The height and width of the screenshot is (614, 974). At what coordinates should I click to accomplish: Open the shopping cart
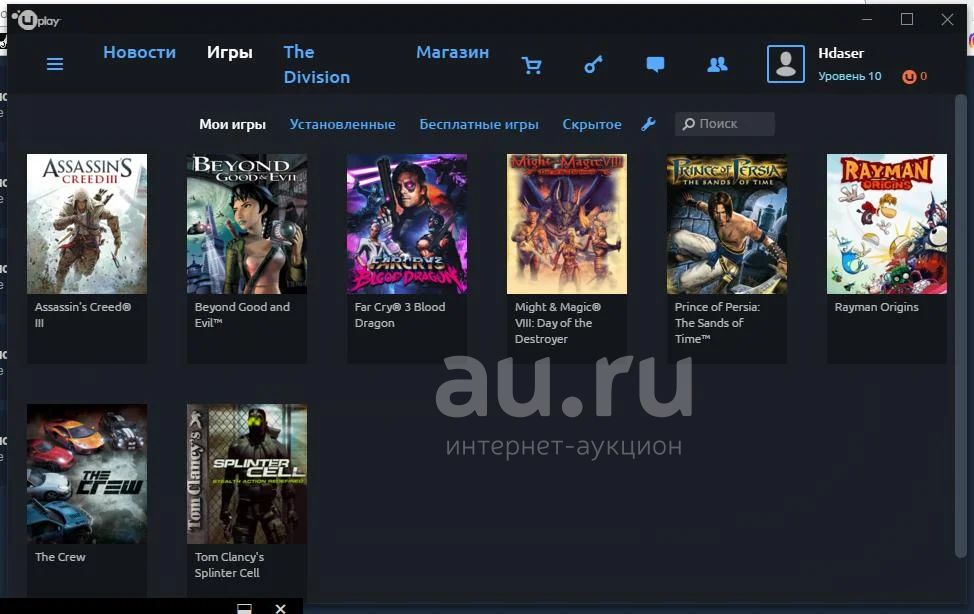click(x=532, y=65)
